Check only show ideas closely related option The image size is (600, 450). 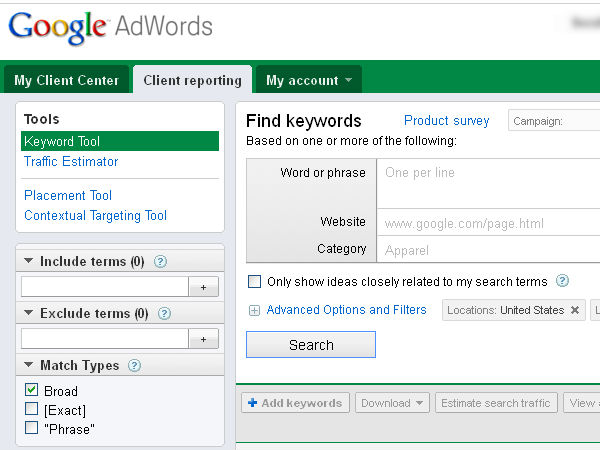pos(254,282)
